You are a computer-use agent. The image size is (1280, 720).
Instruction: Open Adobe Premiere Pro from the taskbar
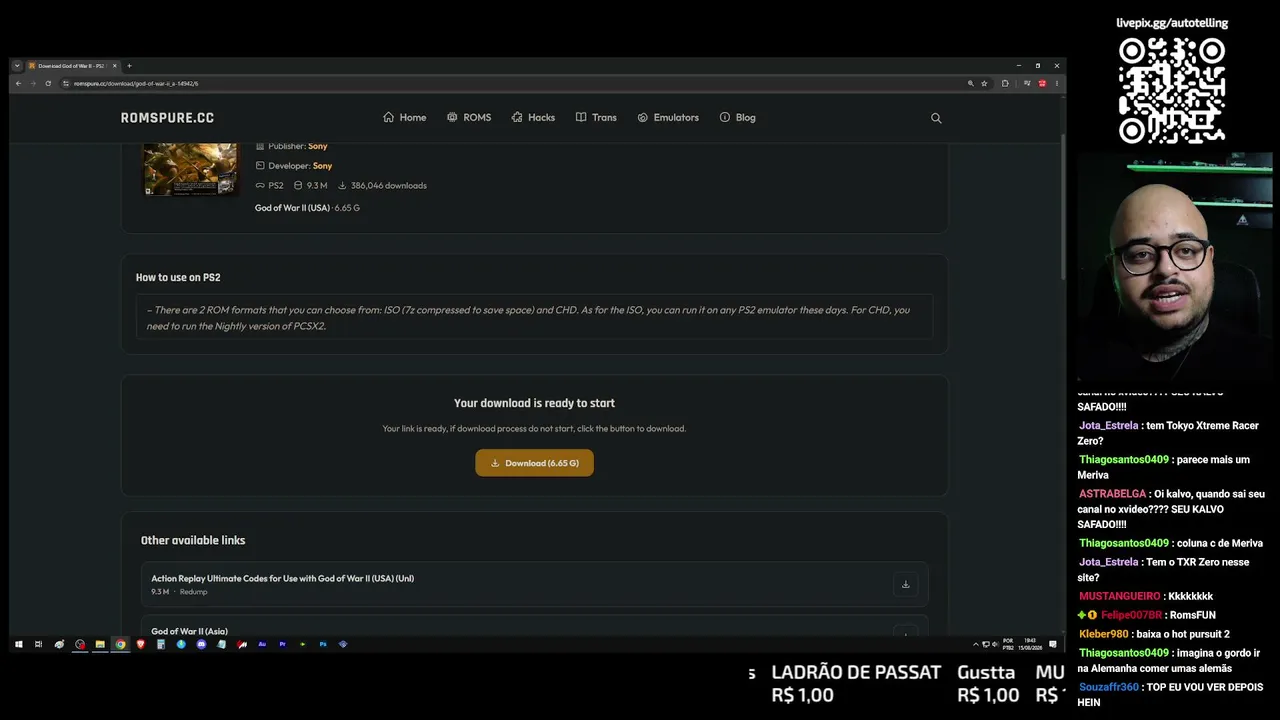(282, 644)
